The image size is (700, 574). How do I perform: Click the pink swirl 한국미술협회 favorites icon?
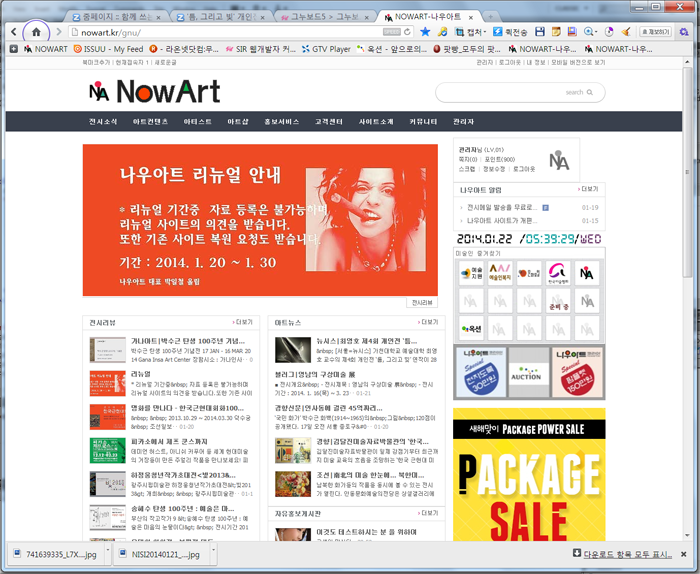click(558, 273)
